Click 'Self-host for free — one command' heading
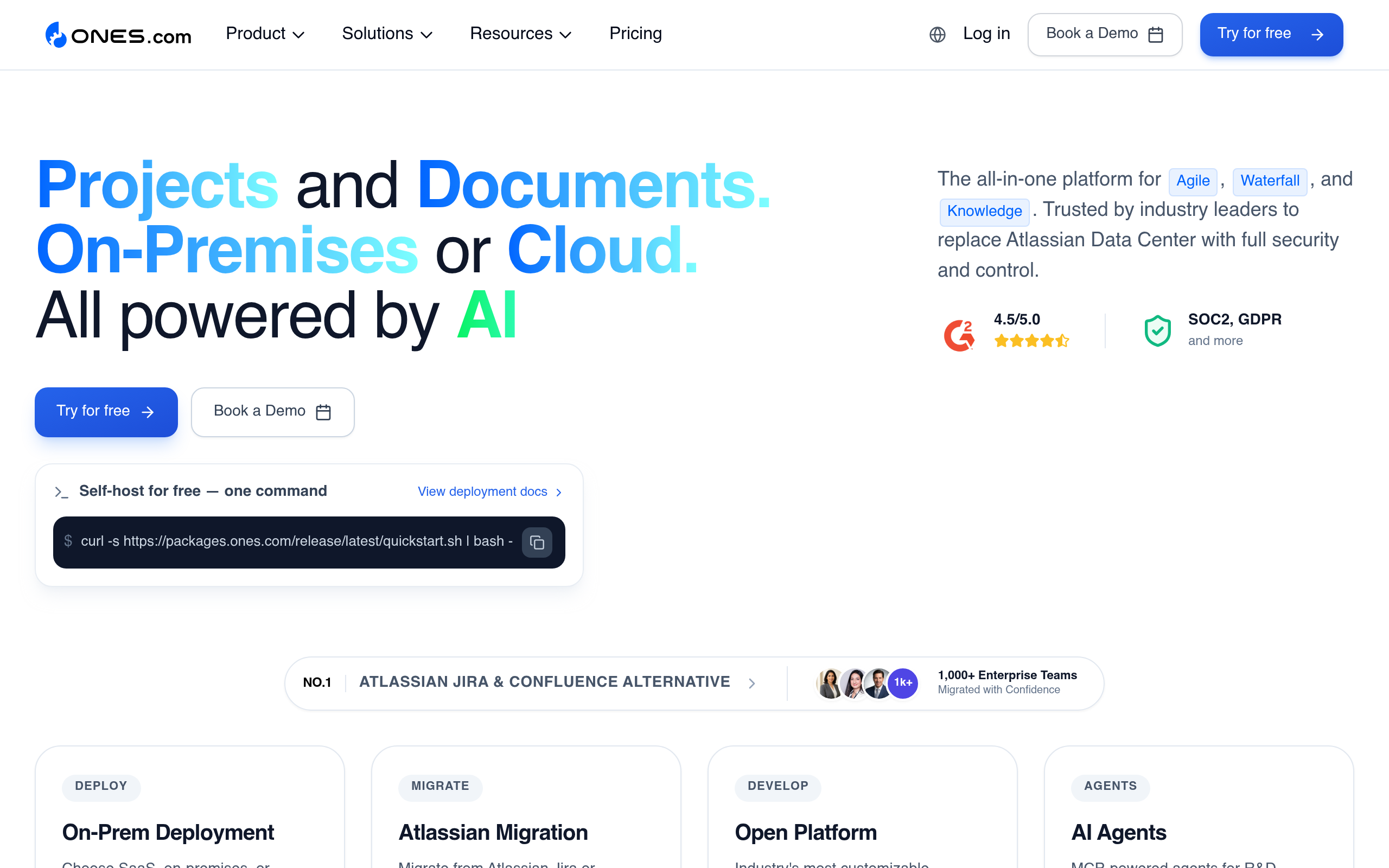The height and width of the screenshot is (868, 1389). click(203, 492)
